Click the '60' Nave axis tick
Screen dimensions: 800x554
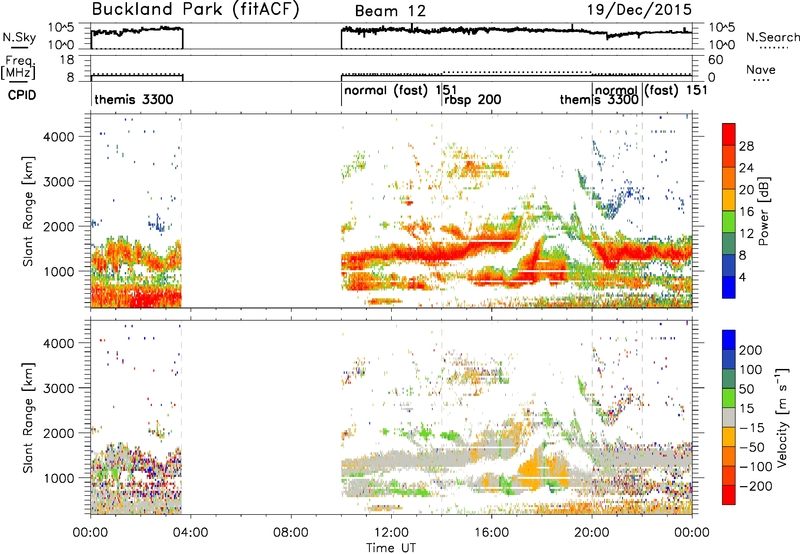tap(715, 60)
